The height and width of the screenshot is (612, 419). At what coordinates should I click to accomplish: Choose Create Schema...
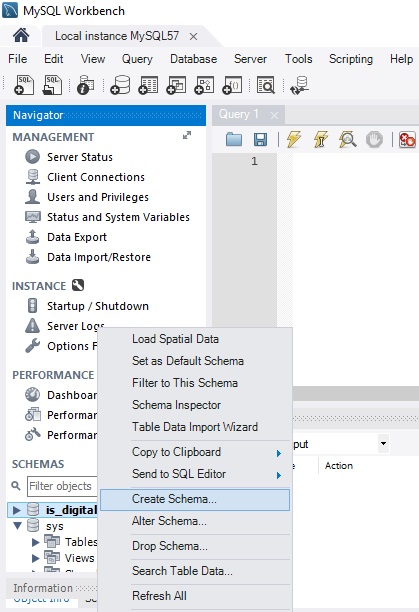(x=195, y=499)
